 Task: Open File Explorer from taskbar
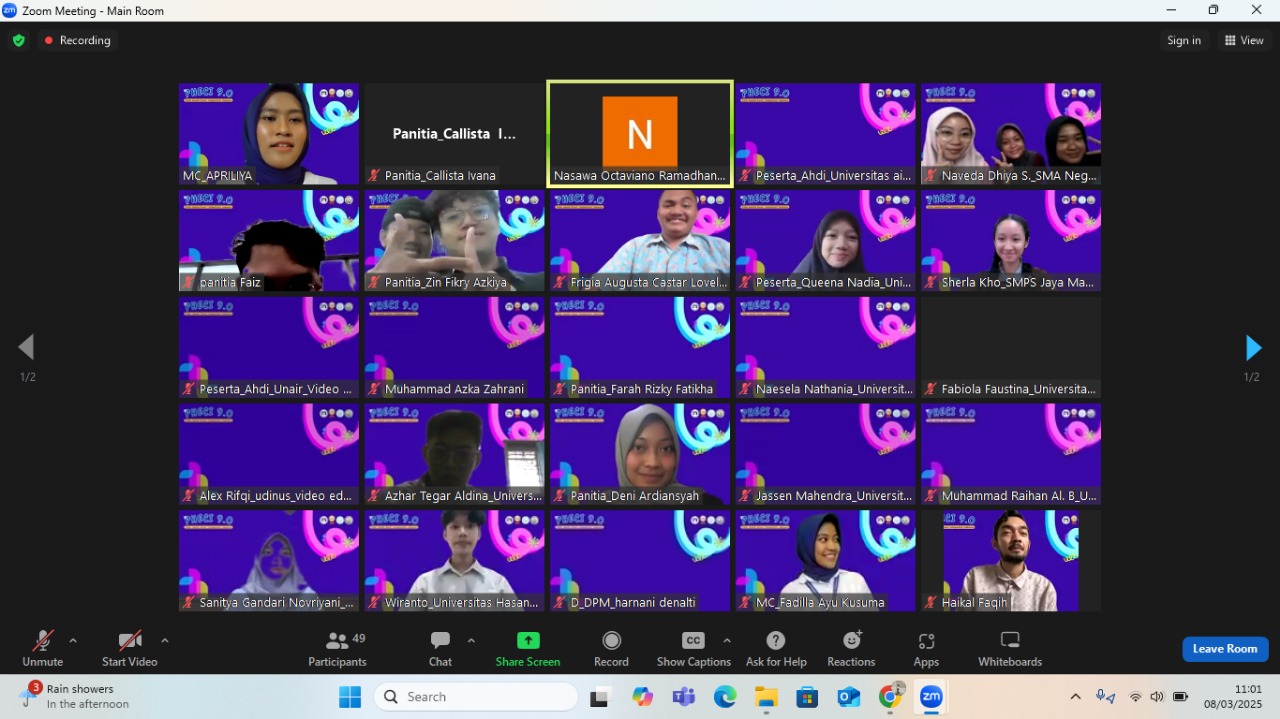tap(766, 697)
